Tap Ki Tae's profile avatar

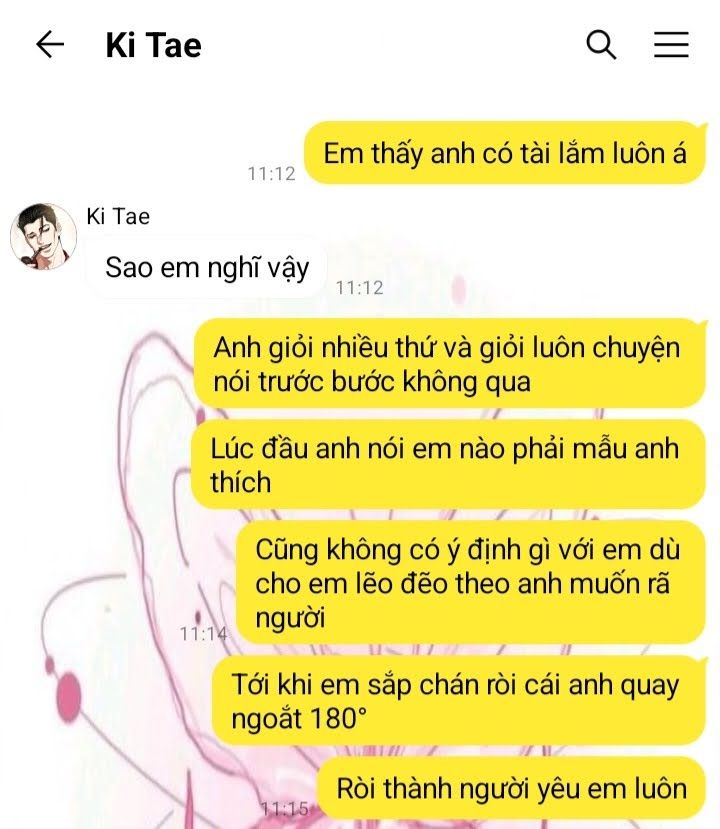(43, 236)
